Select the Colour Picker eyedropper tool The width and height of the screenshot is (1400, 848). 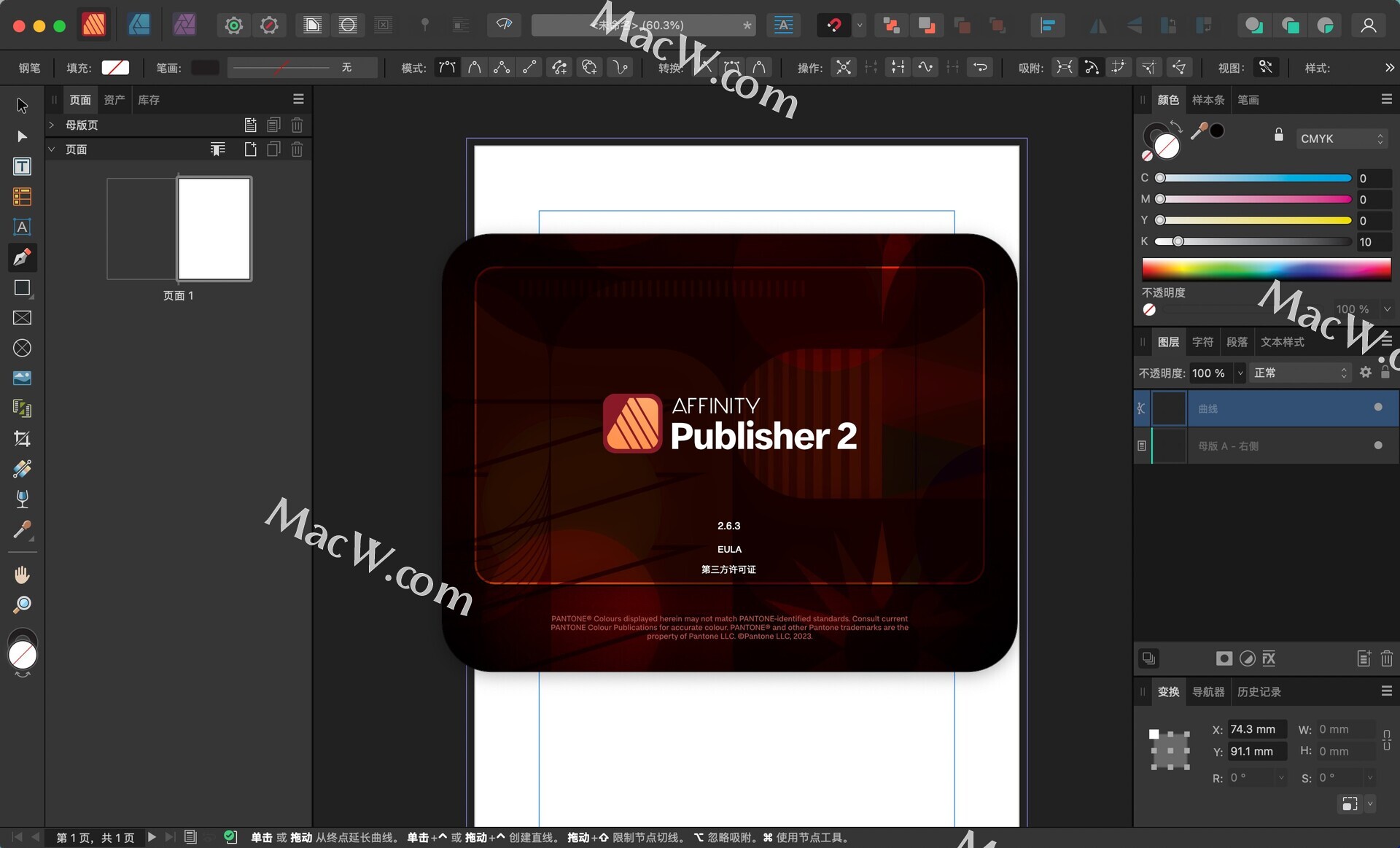point(22,530)
